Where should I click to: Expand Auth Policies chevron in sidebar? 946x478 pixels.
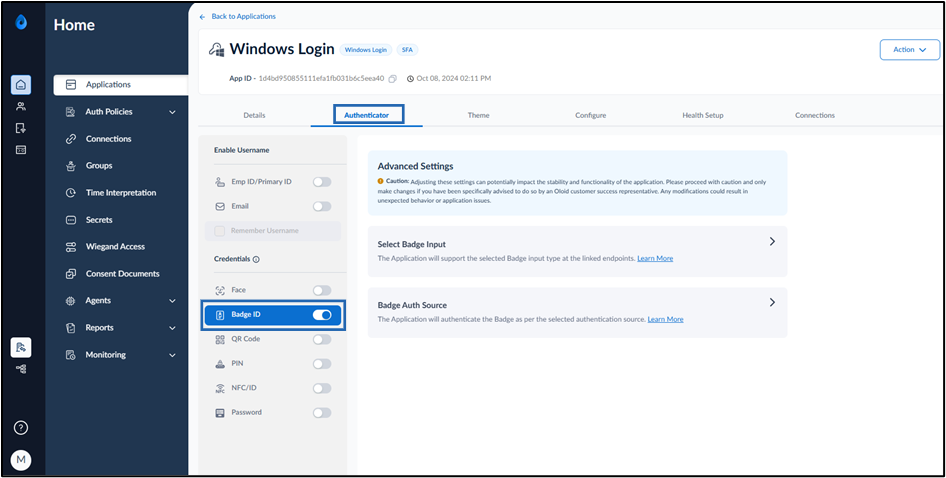pyautogui.click(x=173, y=112)
